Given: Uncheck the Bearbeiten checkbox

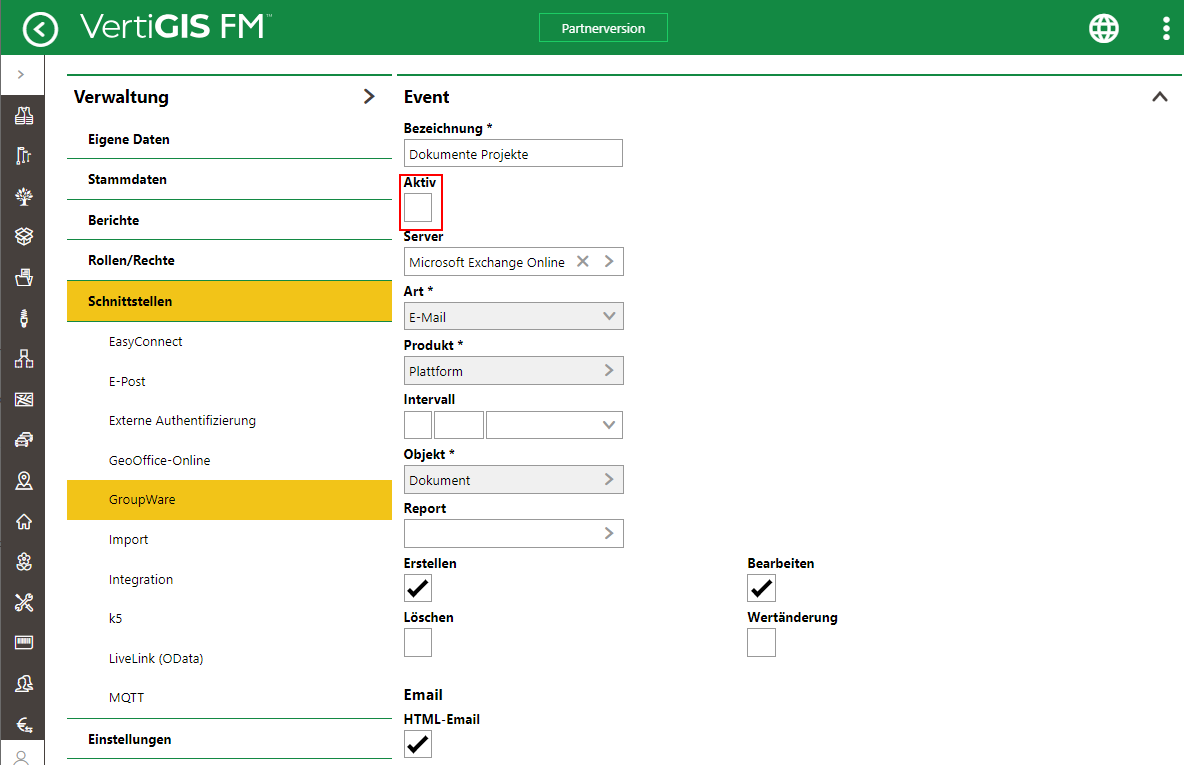Looking at the screenshot, I should click(x=761, y=588).
